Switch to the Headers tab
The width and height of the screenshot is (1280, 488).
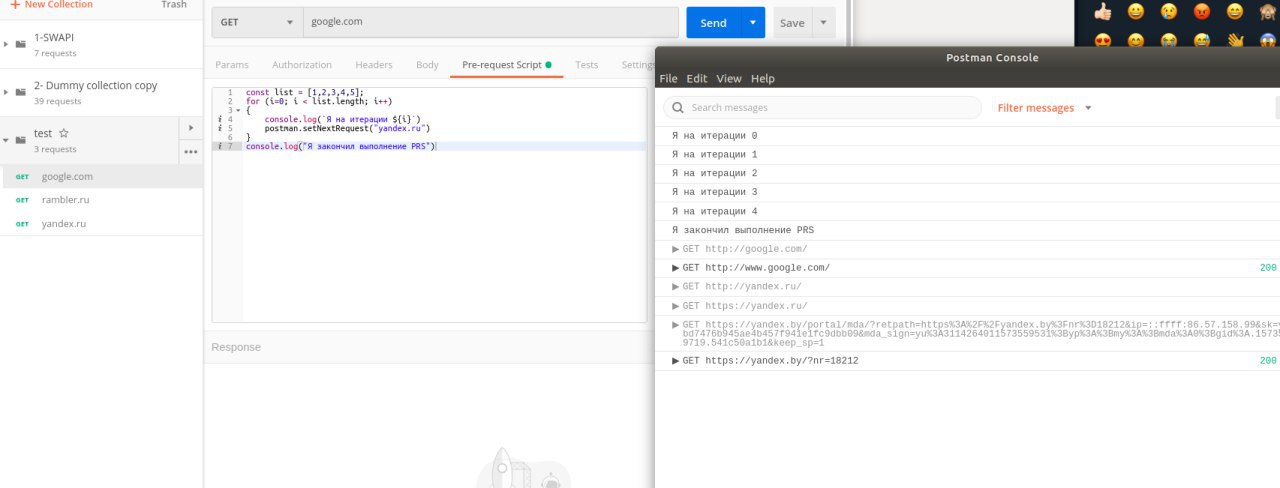point(374,65)
